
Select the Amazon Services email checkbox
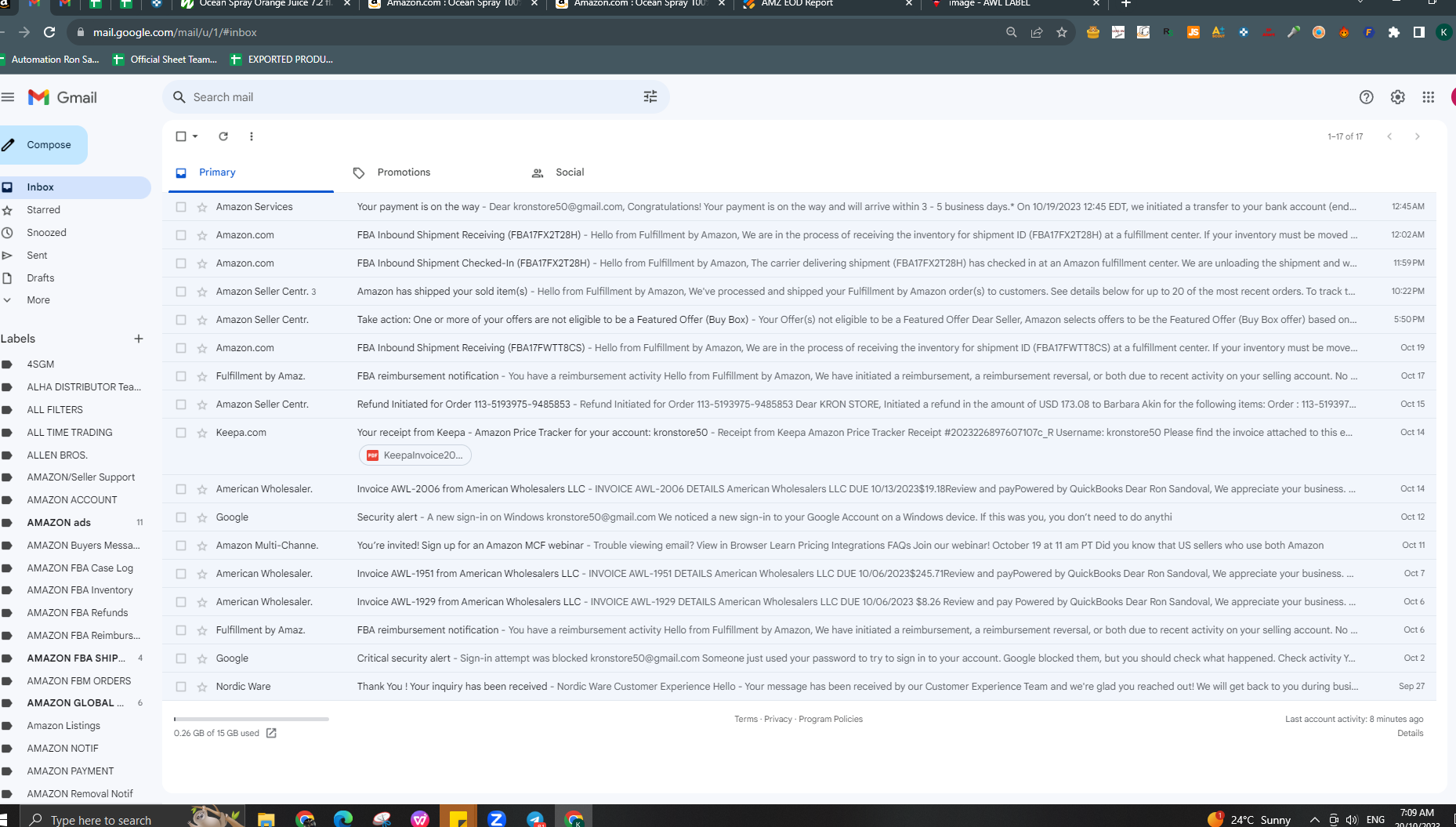[181, 207]
